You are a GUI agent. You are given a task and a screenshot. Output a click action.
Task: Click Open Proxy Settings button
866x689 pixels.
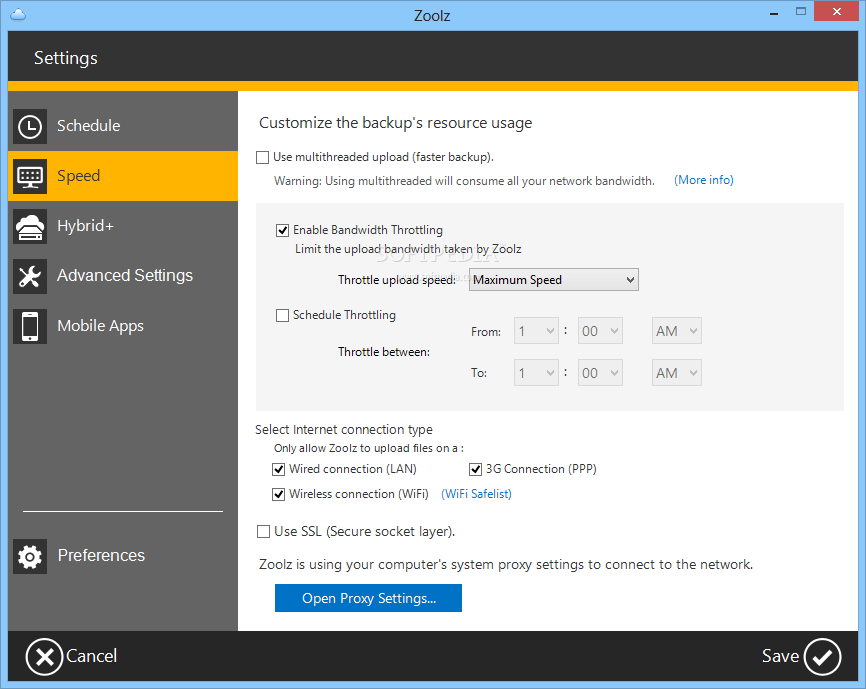[x=368, y=598]
